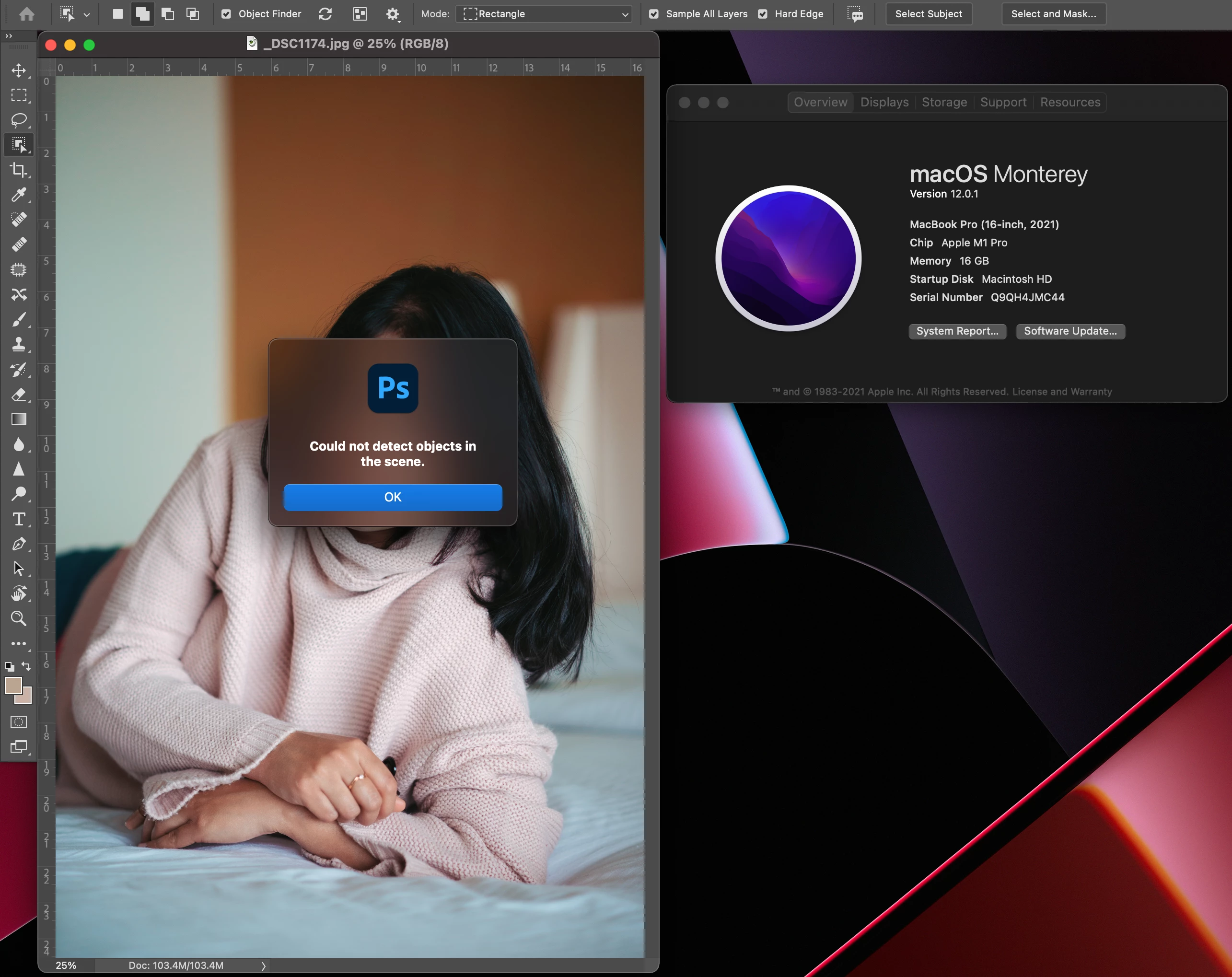Image resolution: width=1232 pixels, height=977 pixels.
Task: Open Object Finder gear settings
Action: point(393,14)
